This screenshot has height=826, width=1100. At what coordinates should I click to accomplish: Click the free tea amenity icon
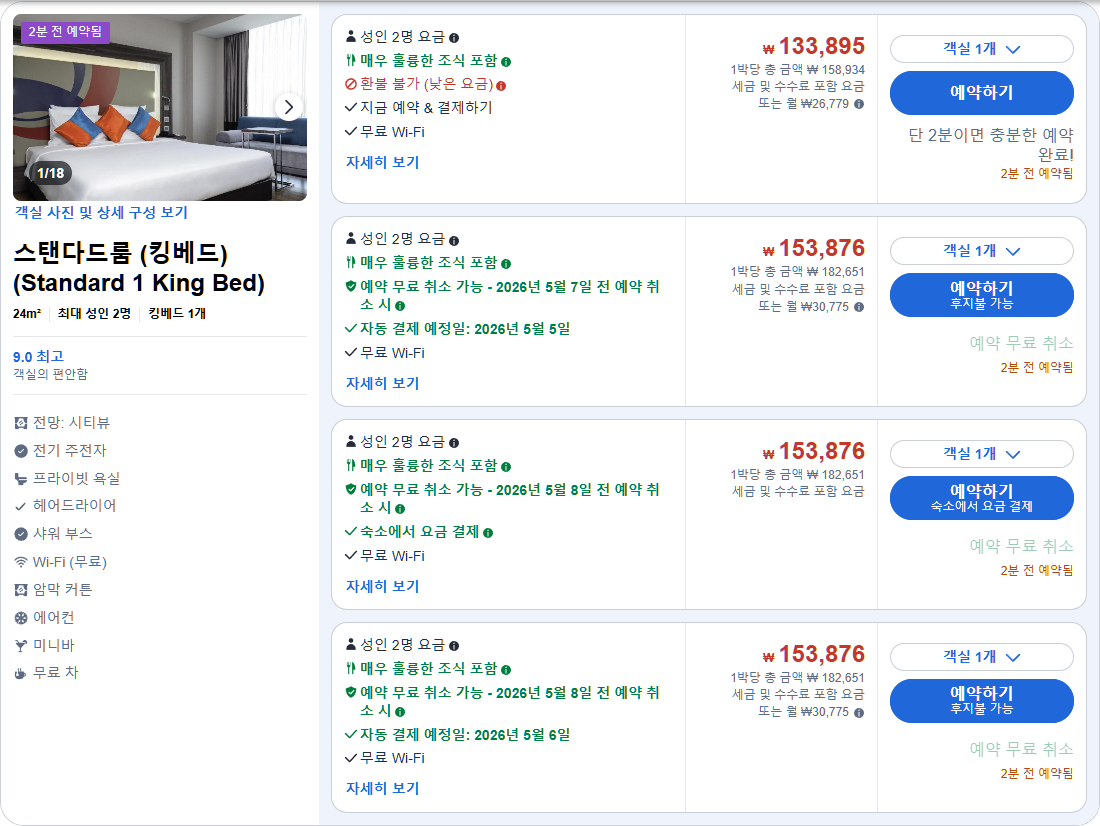tap(22, 672)
